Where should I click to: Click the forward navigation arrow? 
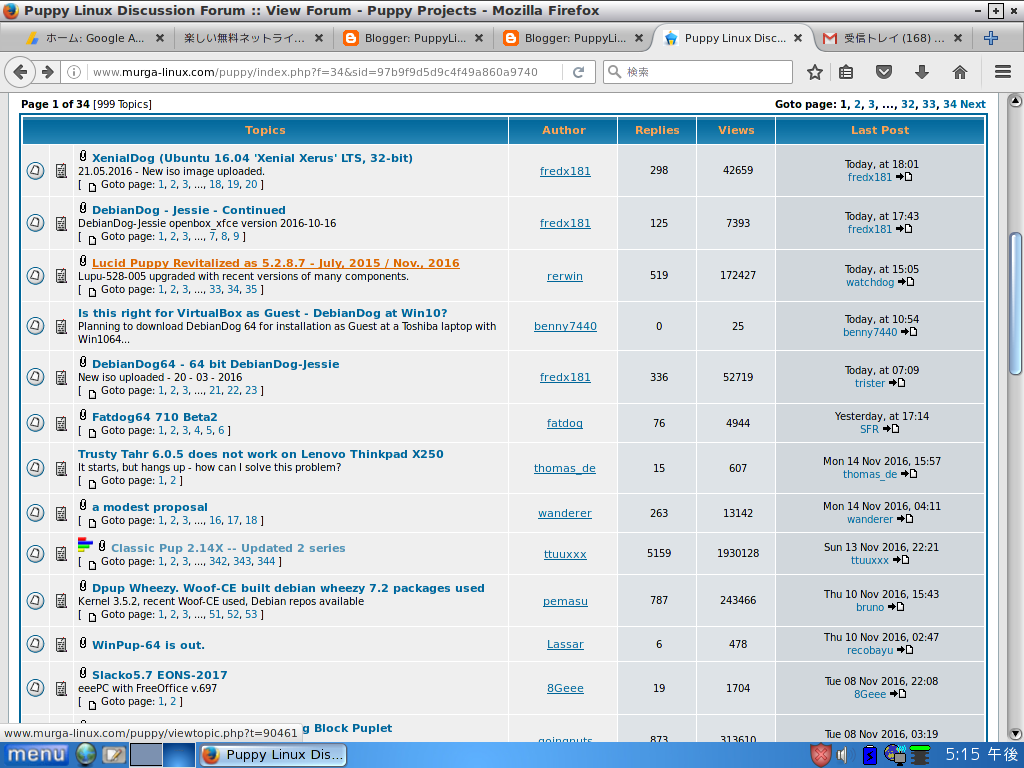pyautogui.click(x=47, y=72)
